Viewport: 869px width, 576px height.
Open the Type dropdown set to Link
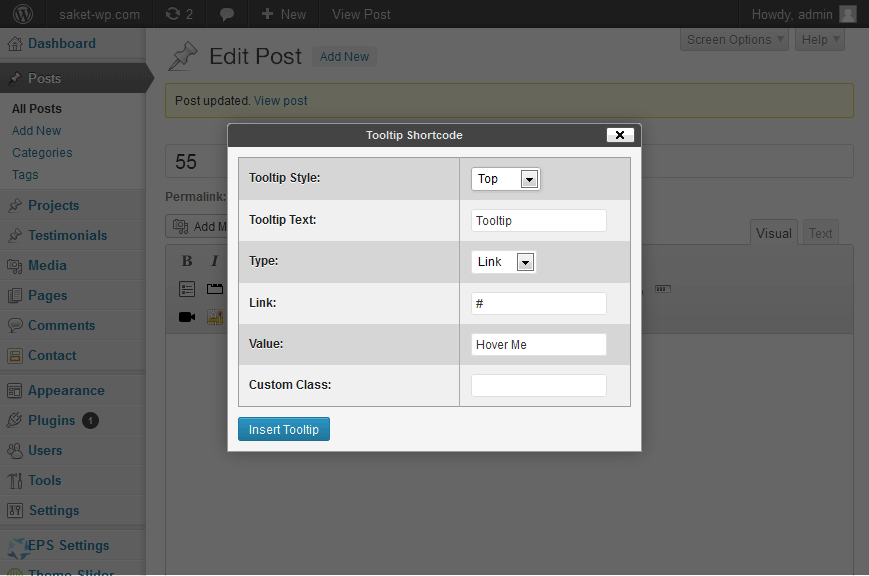(x=503, y=262)
